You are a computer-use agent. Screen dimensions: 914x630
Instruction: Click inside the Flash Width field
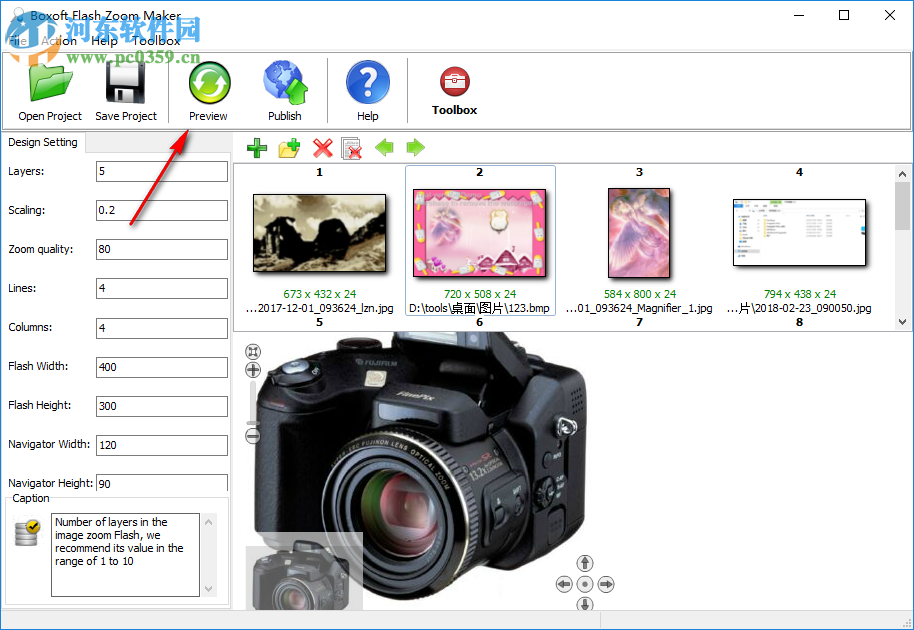point(161,367)
